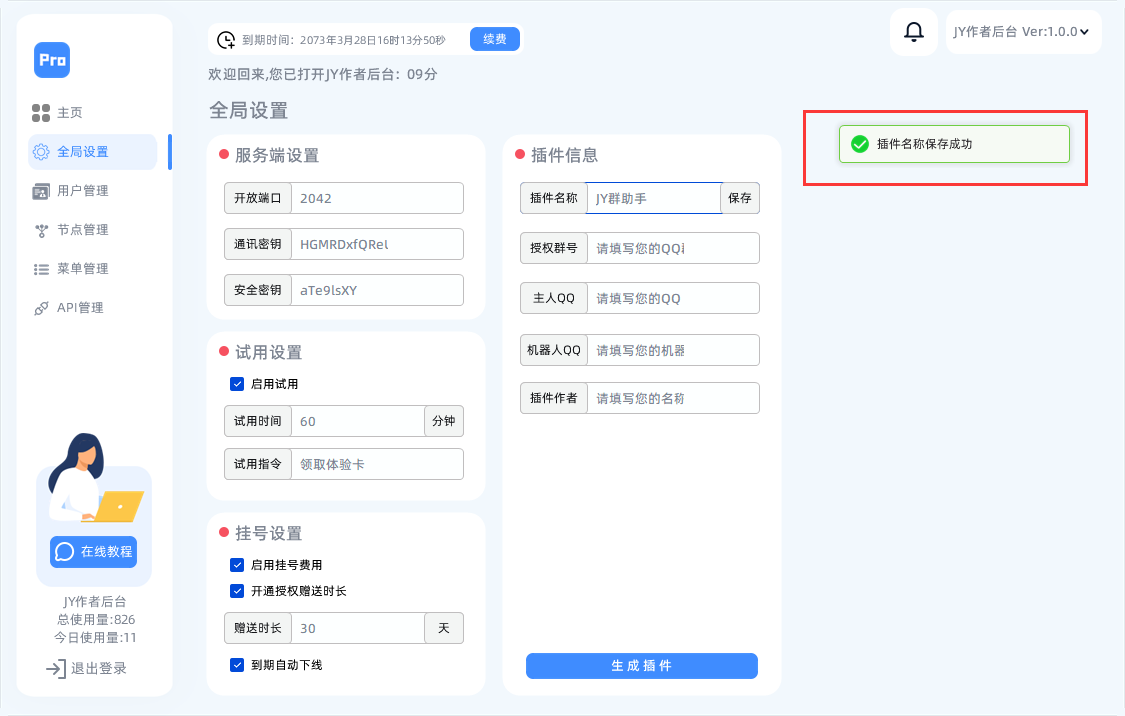This screenshot has width=1125, height=716.
Task: Disable 开通授权赠送时长
Action: [x=237, y=592]
